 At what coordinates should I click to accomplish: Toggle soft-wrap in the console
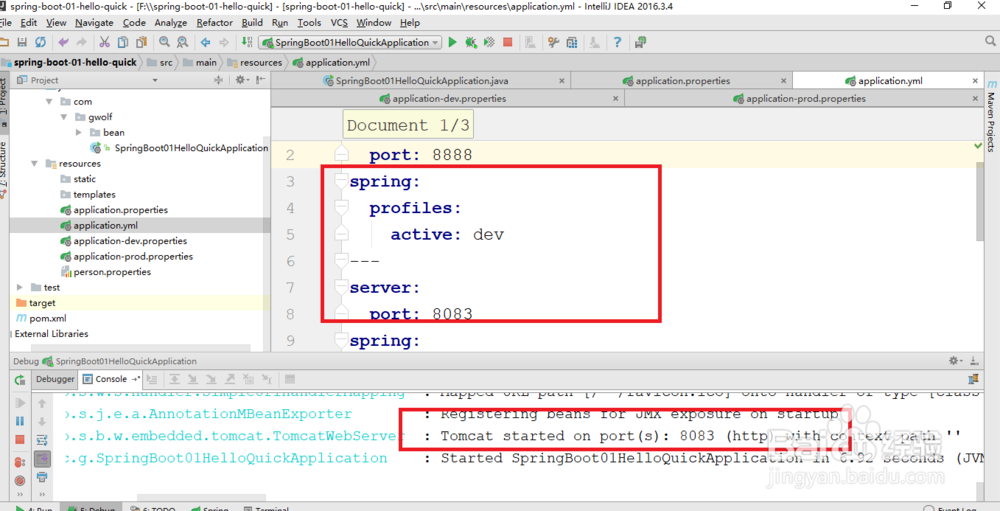42,440
